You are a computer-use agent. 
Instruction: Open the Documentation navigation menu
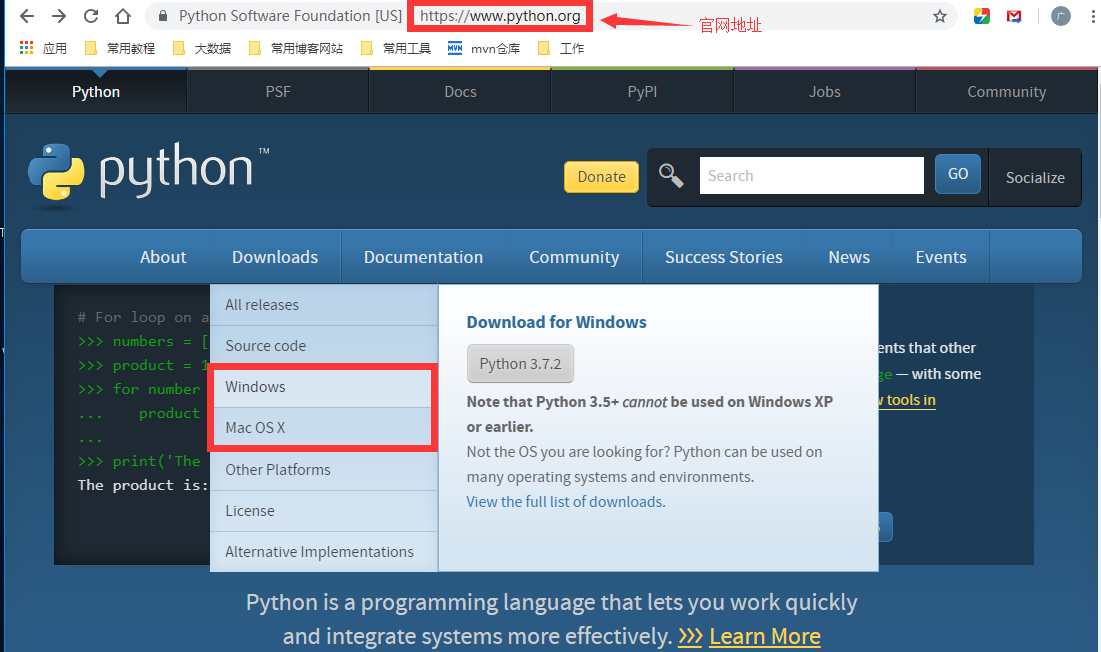(423, 257)
